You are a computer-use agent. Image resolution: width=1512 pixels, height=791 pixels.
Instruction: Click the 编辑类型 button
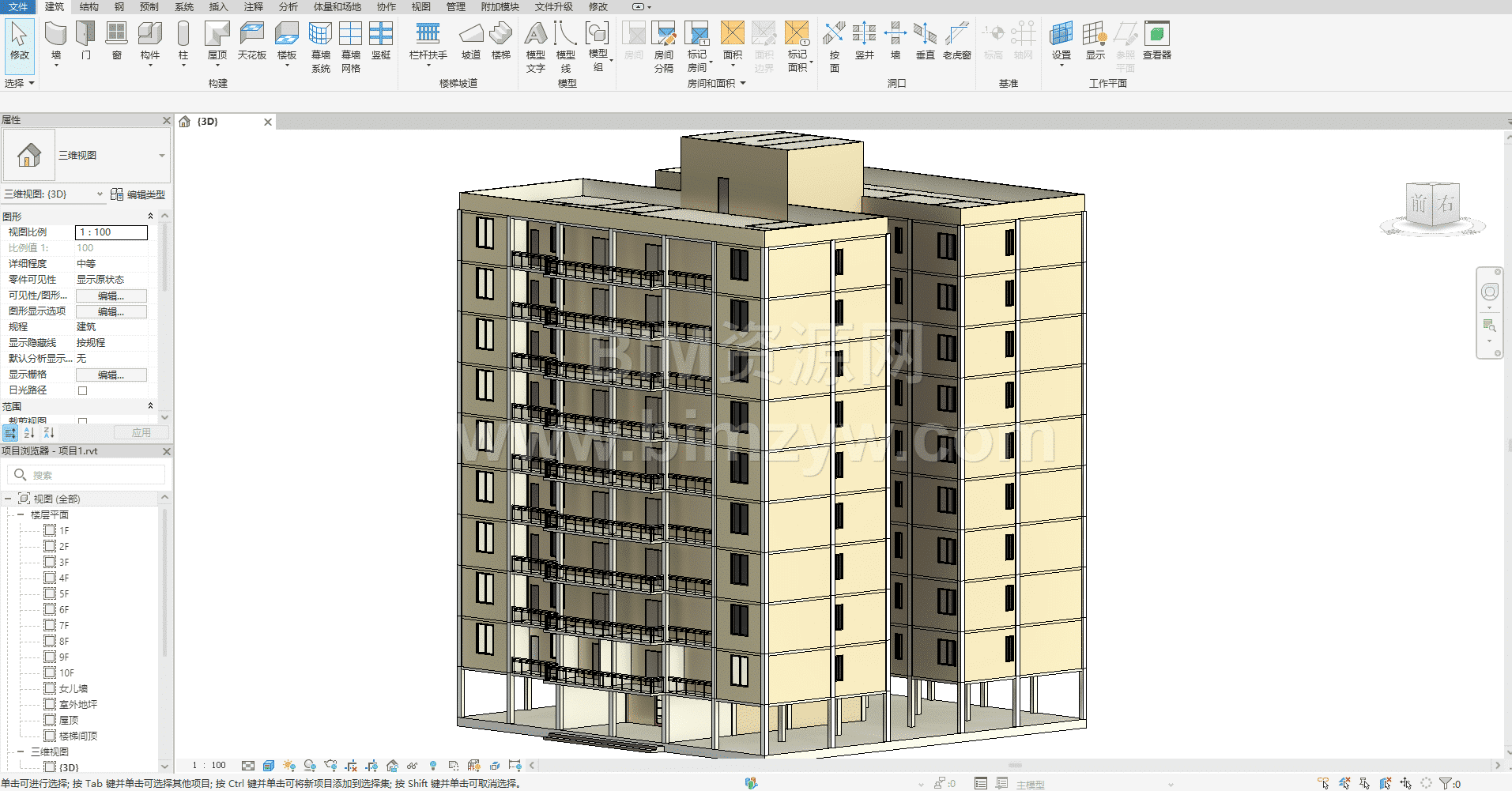138,194
